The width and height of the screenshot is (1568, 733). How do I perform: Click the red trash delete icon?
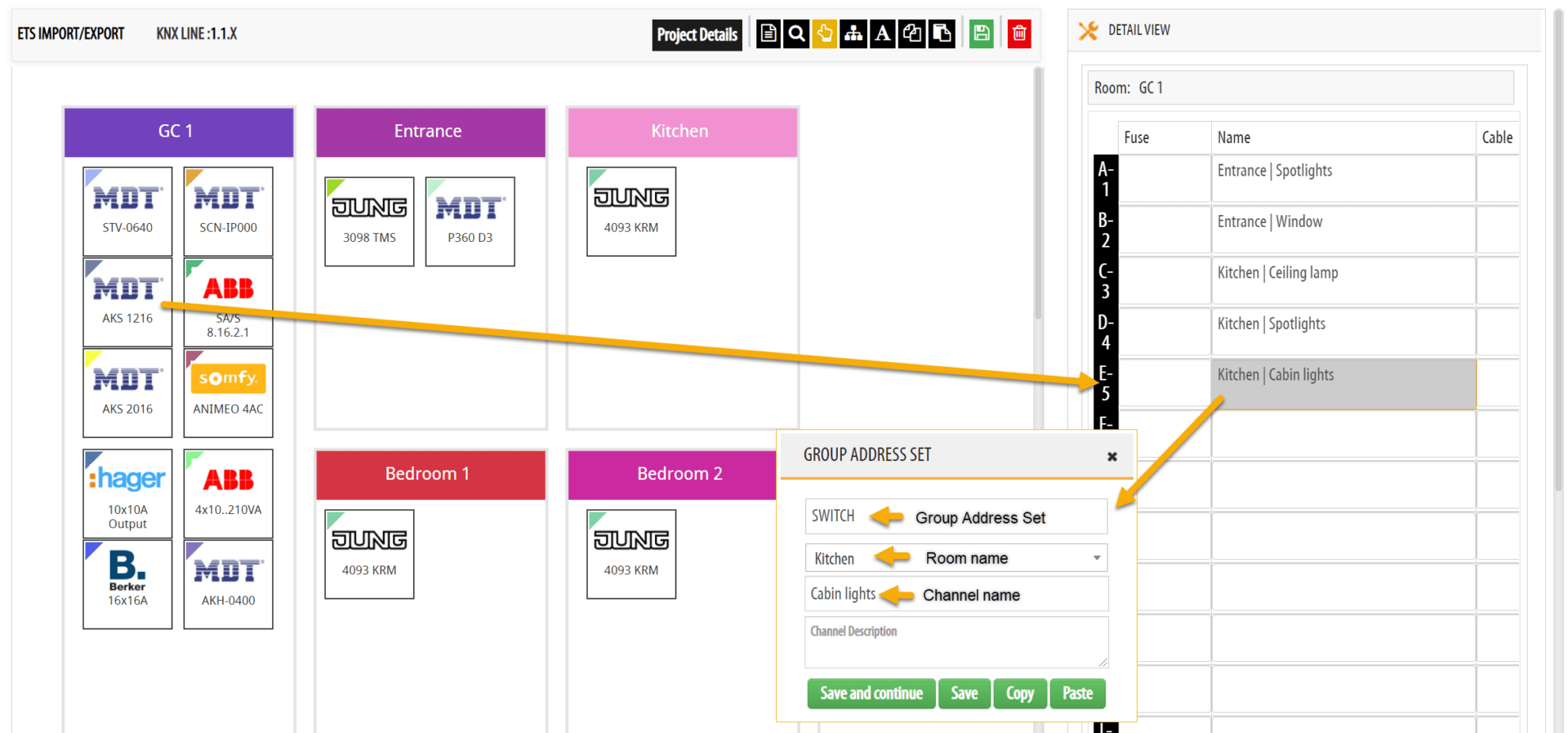1019,34
